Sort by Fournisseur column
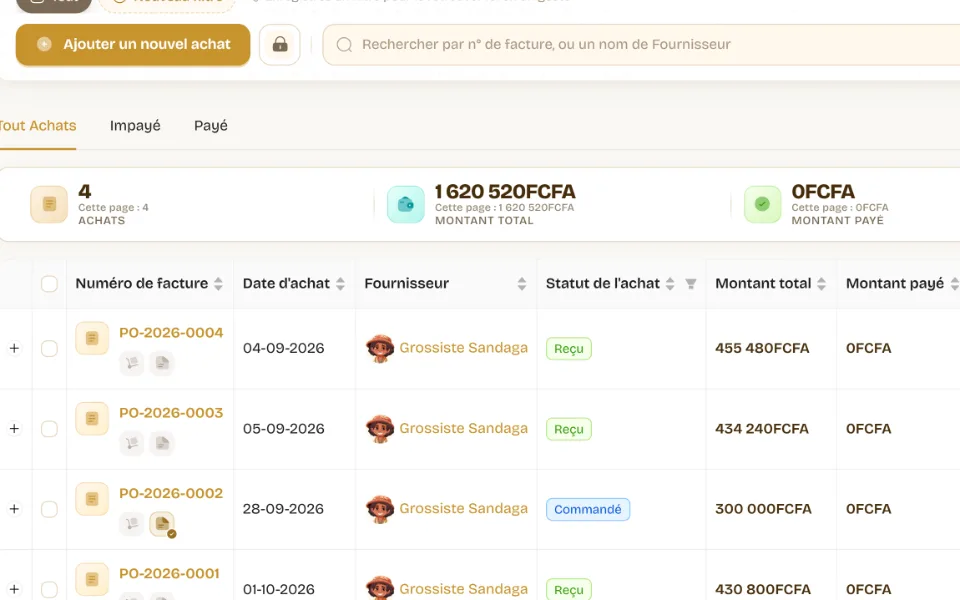The width and height of the screenshot is (960, 600). click(x=522, y=284)
